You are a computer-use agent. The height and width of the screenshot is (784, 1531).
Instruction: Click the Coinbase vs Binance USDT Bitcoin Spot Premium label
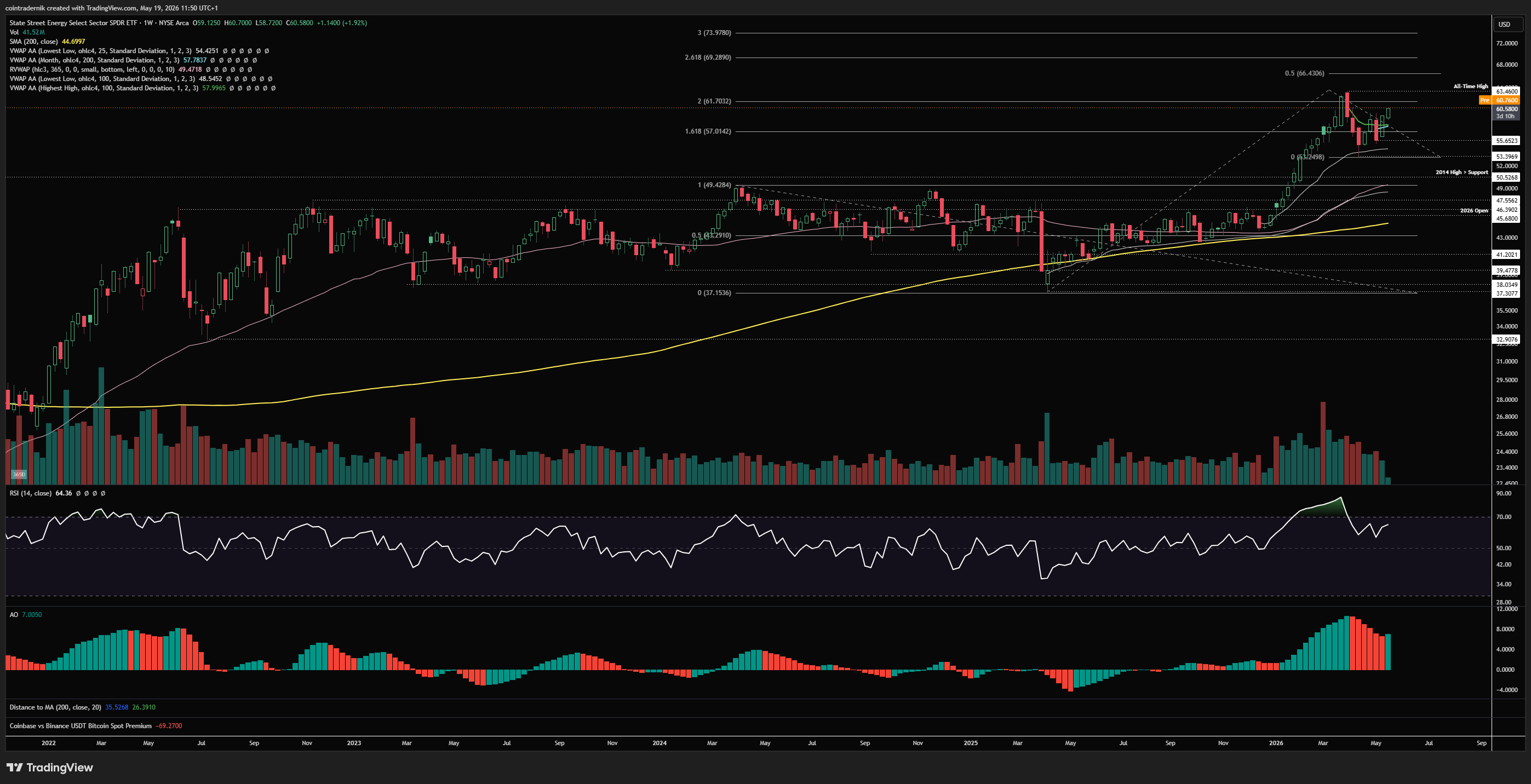pos(81,726)
